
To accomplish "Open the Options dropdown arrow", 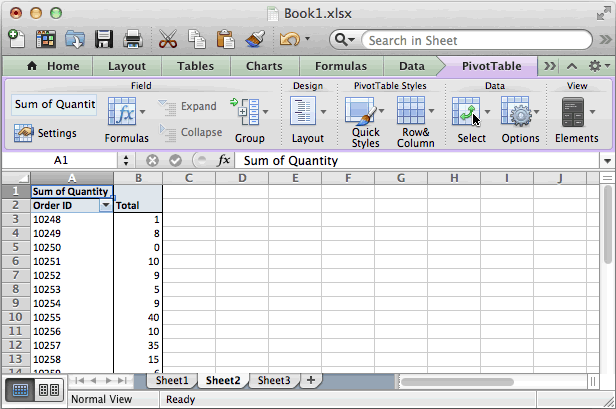I will pyautogui.click(x=536, y=112).
